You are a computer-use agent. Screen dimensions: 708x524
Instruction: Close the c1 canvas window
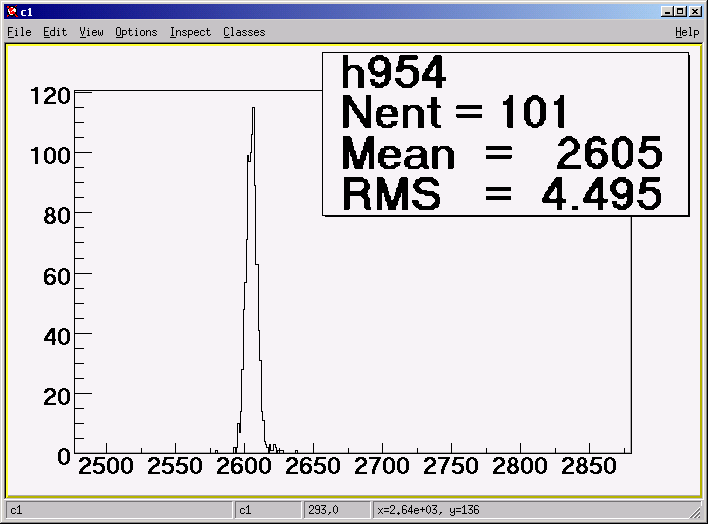pos(695,11)
